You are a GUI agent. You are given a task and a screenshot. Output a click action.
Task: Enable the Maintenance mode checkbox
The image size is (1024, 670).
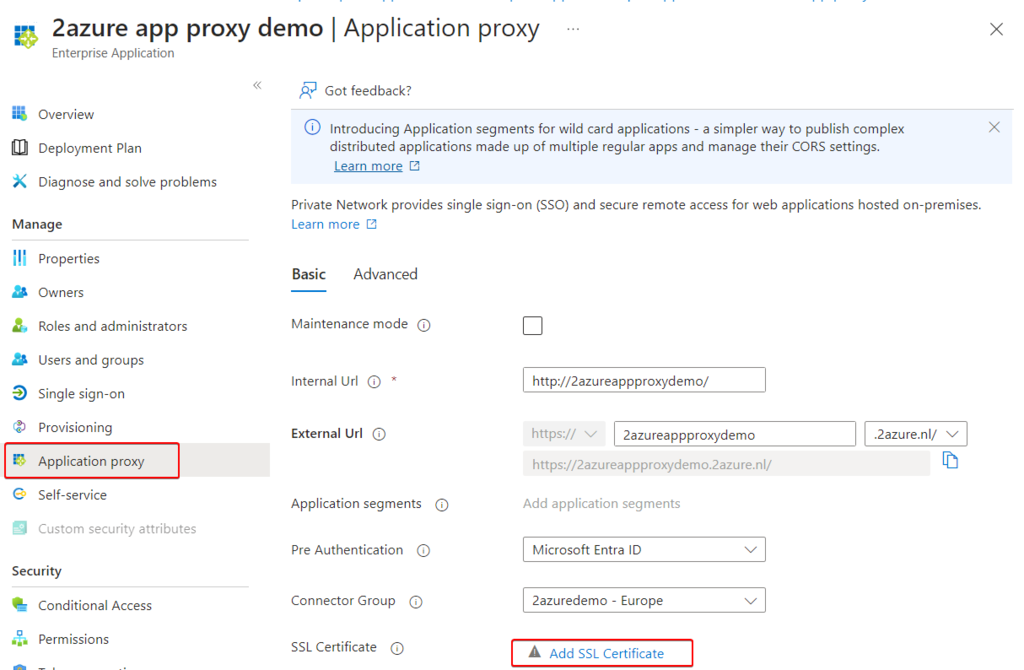click(x=532, y=325)
